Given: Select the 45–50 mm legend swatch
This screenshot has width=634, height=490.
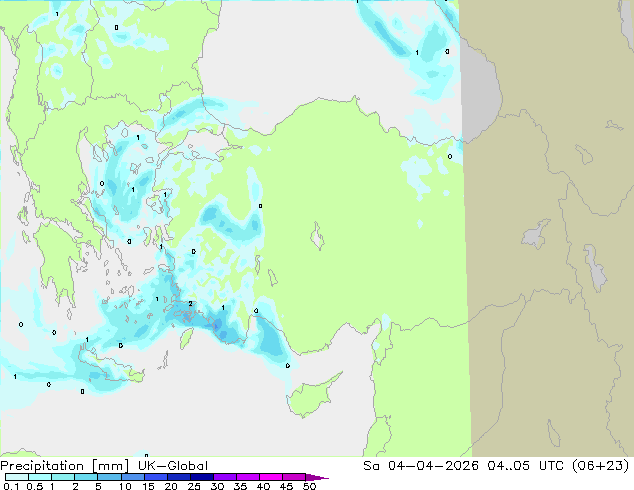Looking at the screenshot, I should click(294, 477).
